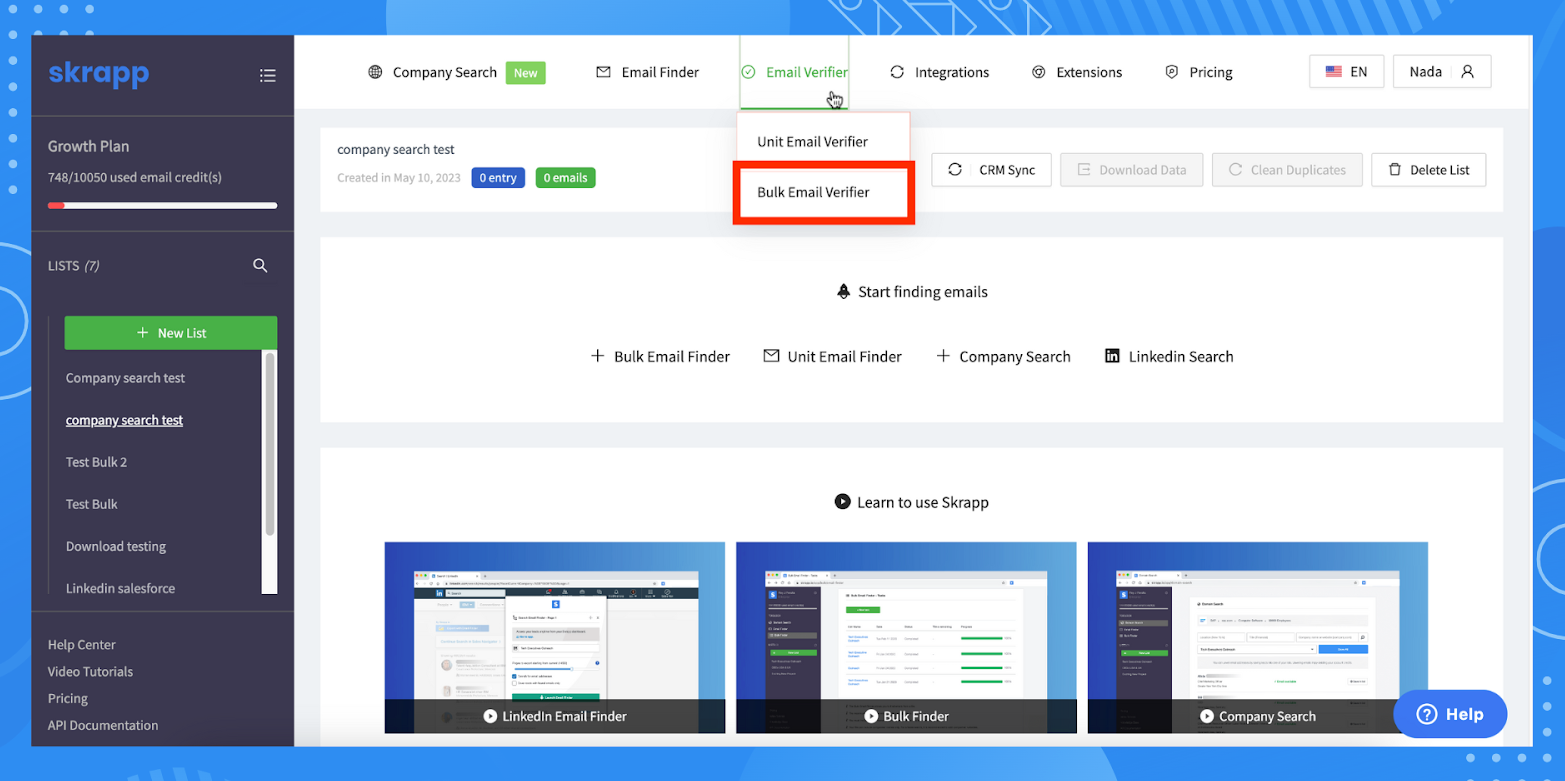Click the sync icon beside Integrations

[897, 72]
